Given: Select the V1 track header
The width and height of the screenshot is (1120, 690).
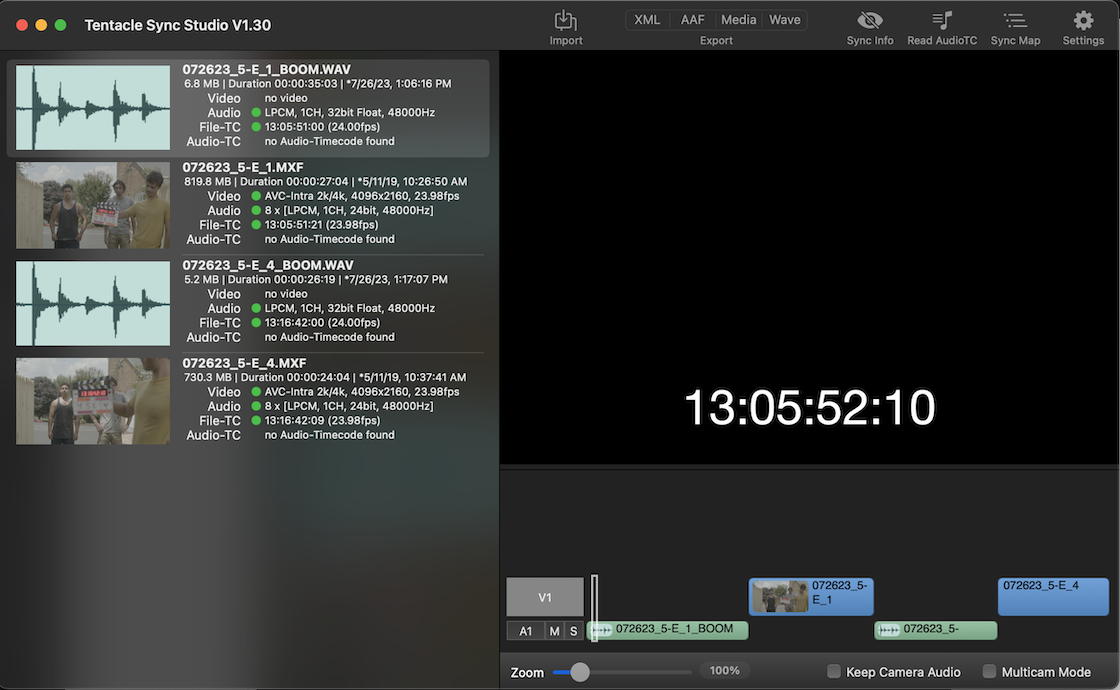Looking at the screenshot, I should [545, 597].
